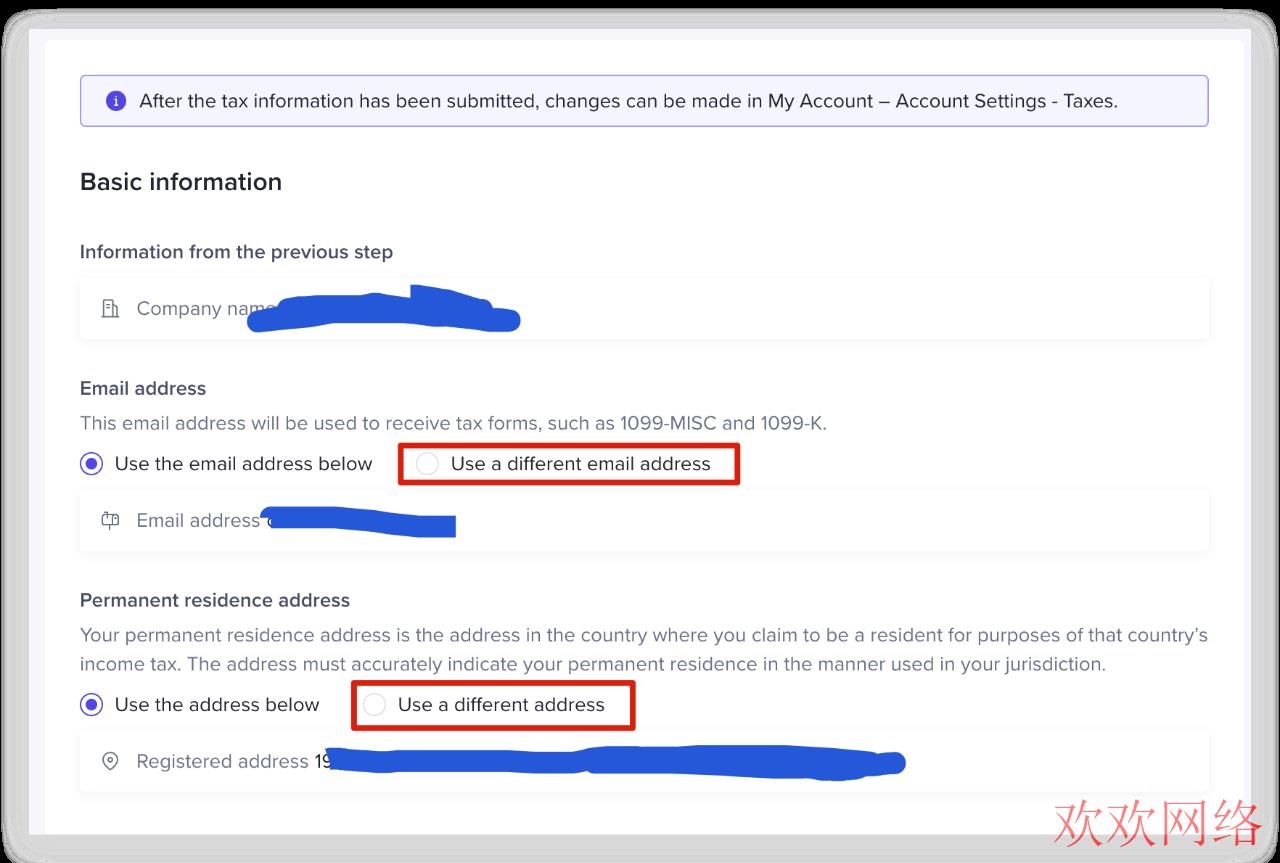Select 'Use the email address below' radio

pos(91,464)
